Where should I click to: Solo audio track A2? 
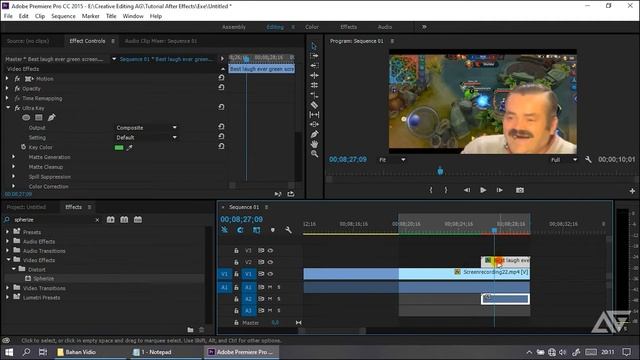[x=279, y=299]
